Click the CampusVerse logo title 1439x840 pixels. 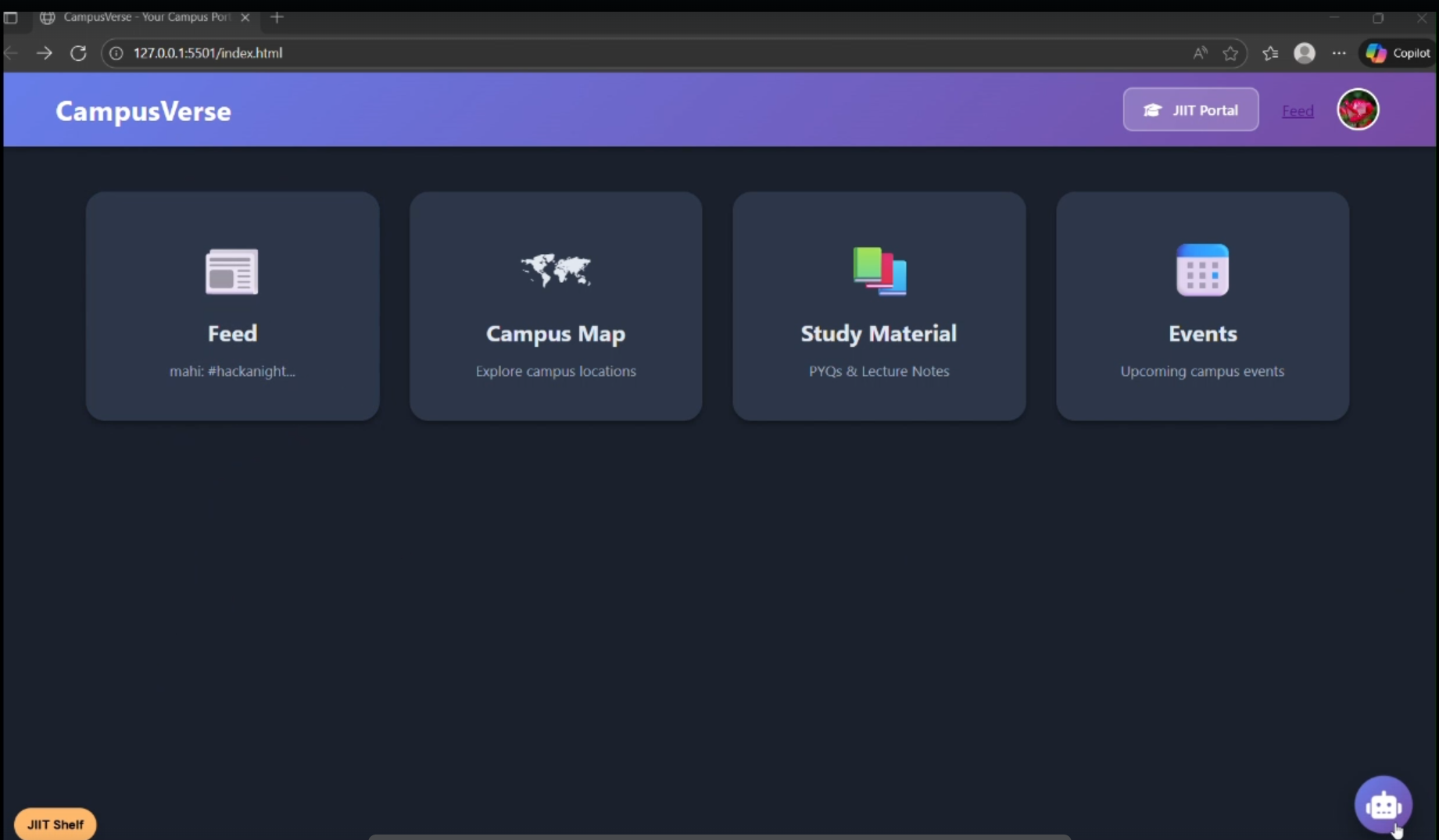[x=143, y=111]
